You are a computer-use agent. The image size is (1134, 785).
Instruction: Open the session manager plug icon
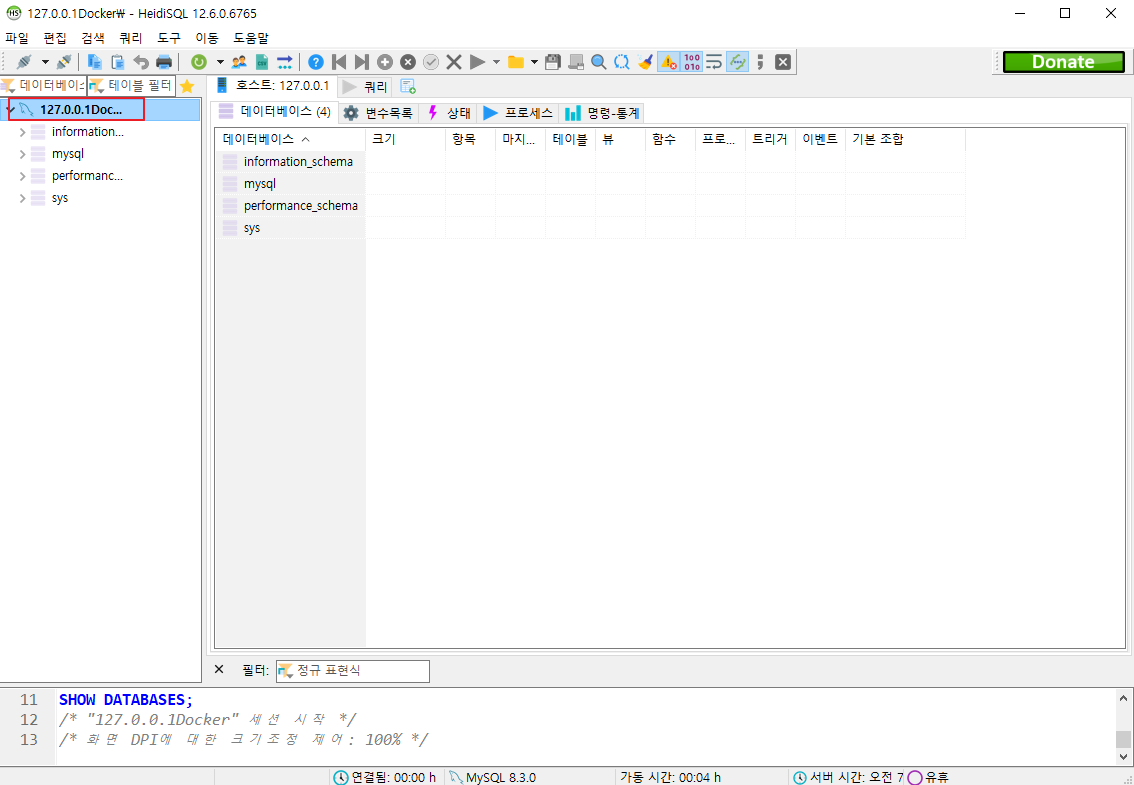(x=25, y=62)
